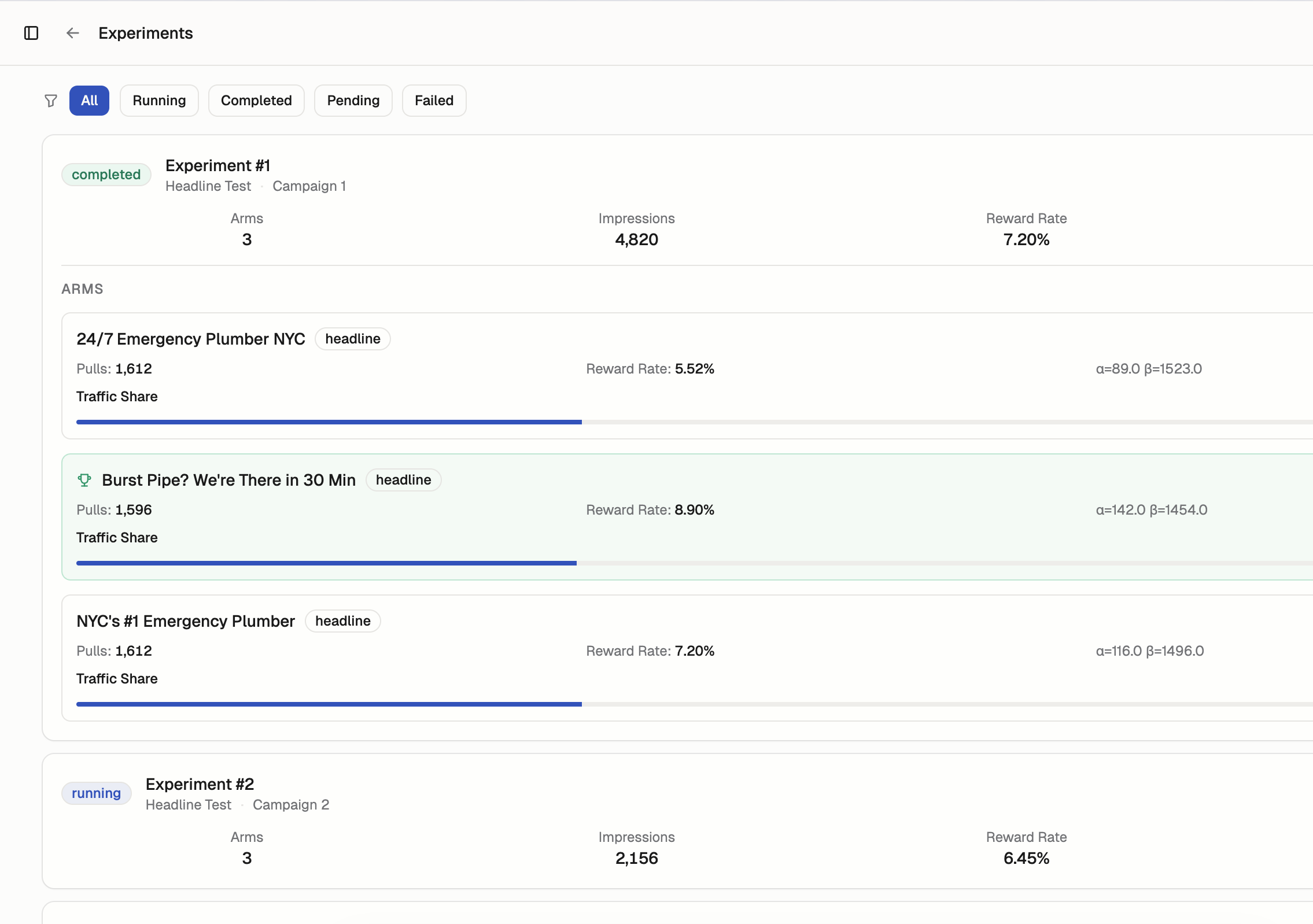
Task: Click the trophy icon on the winning arm
Action: [x=85, y=480]
